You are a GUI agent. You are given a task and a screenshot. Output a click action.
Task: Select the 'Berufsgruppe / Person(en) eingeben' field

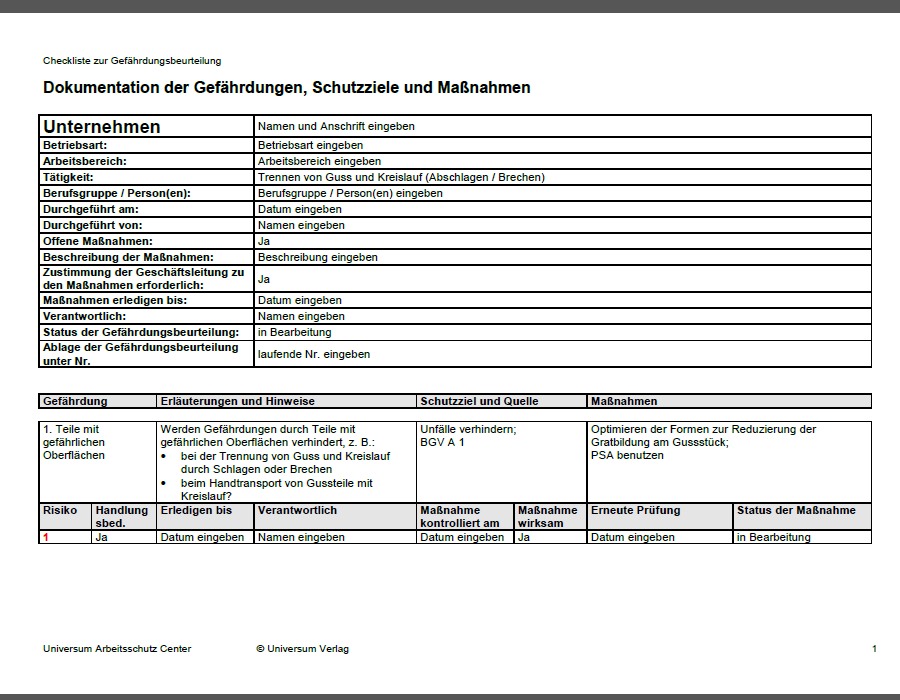[x=562, y=193]
